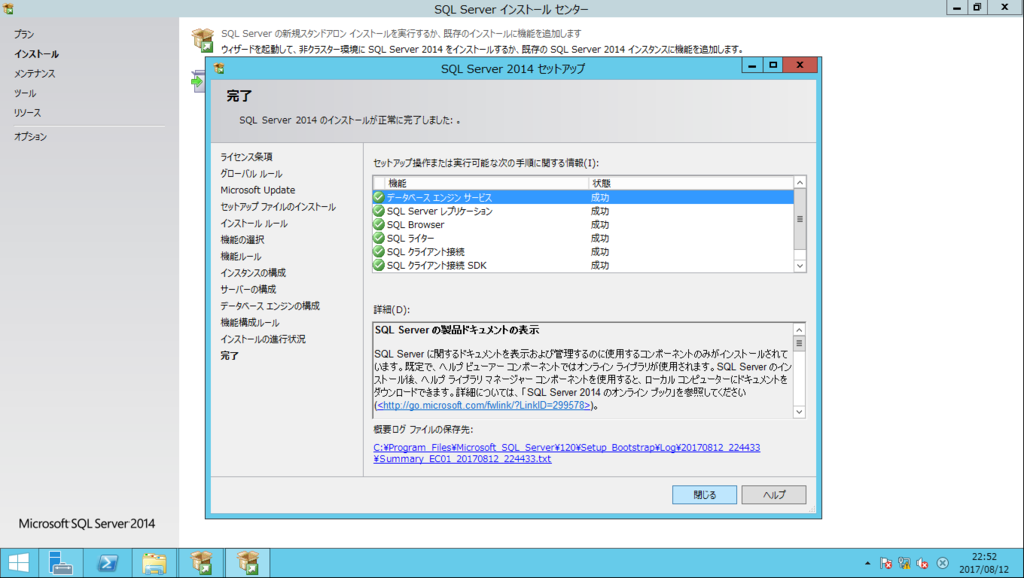
Task: Select the SQL クライアント接続 row
Action: coord(583,251)
